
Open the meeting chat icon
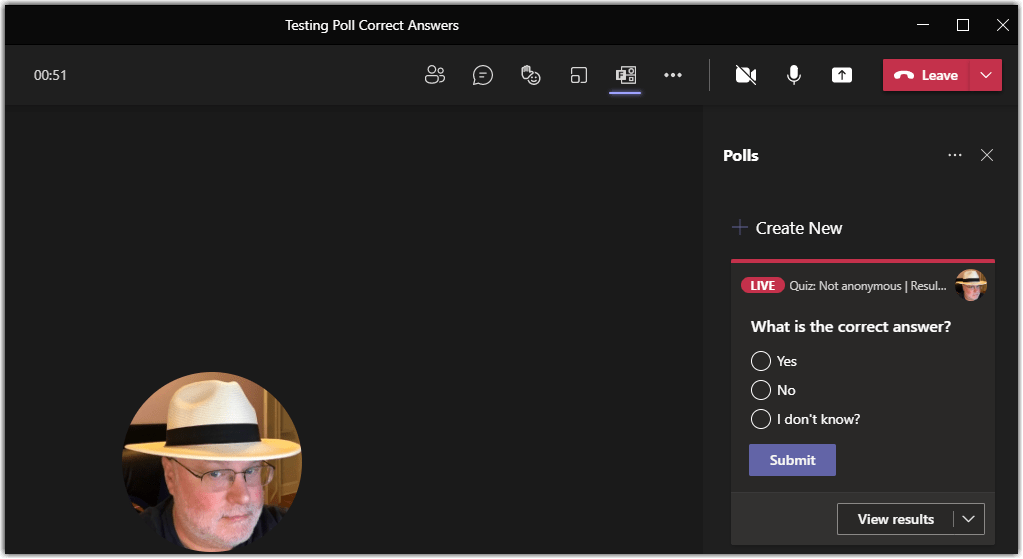483,75
